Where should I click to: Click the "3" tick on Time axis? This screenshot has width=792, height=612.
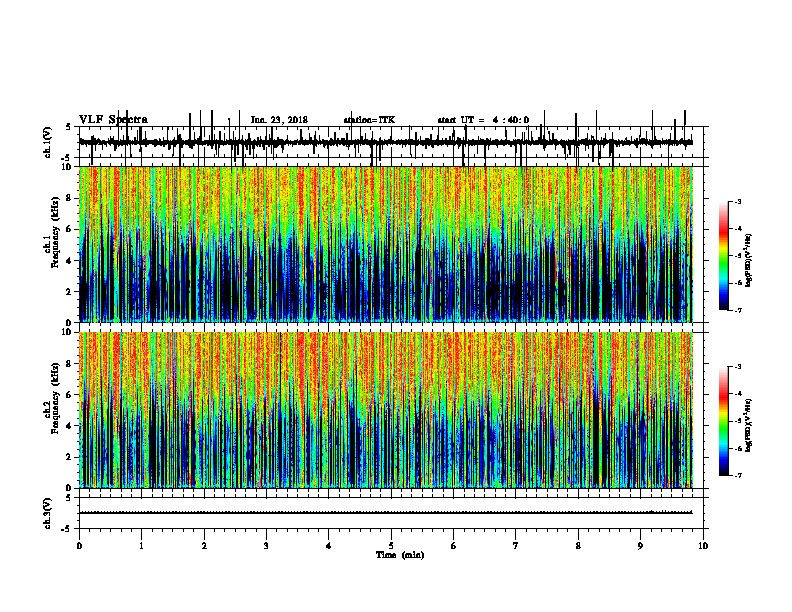click(x=266, y=546)
